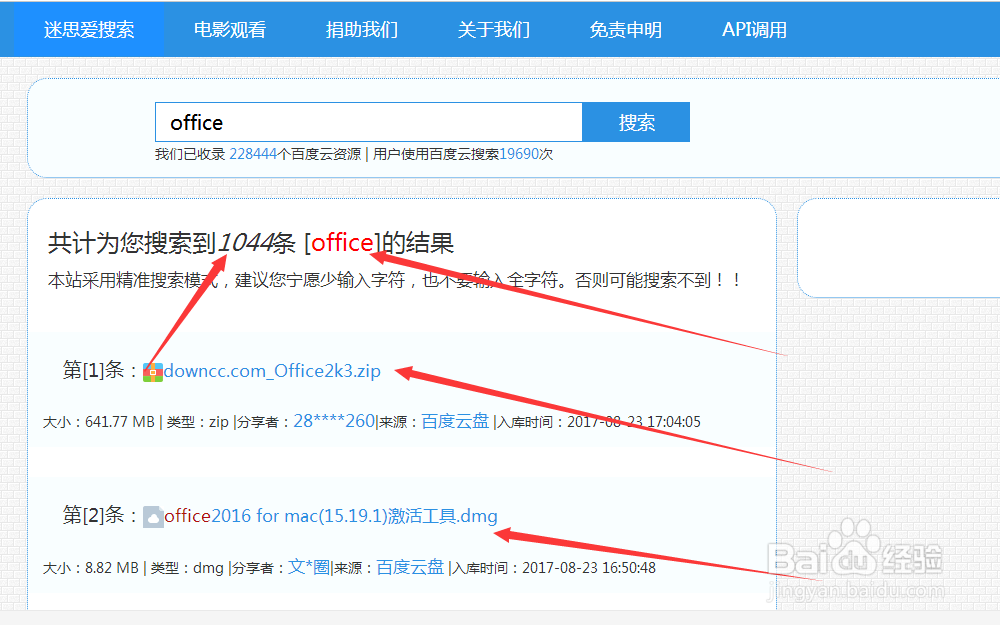This screenshot has height=625, width=1000.
Task: Open the downcc.com_Office2k3.zip result link
Action: 270,370
